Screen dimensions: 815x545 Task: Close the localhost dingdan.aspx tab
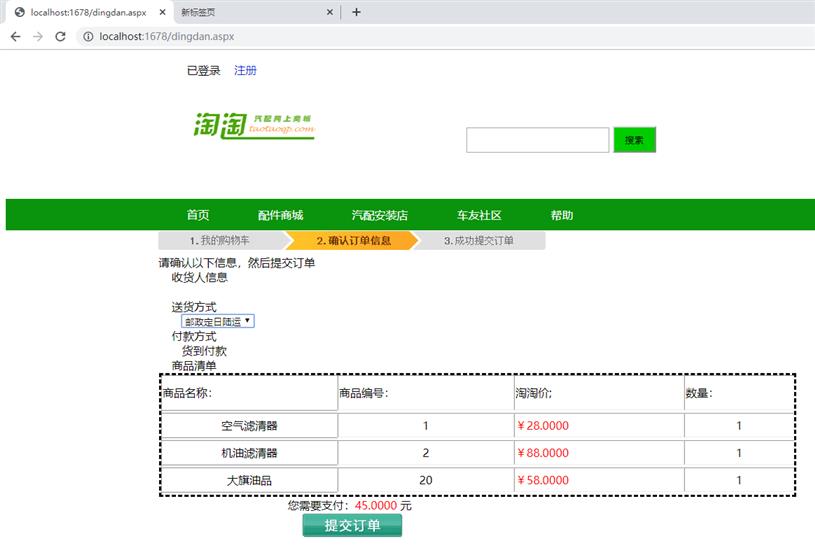(162, 12)
